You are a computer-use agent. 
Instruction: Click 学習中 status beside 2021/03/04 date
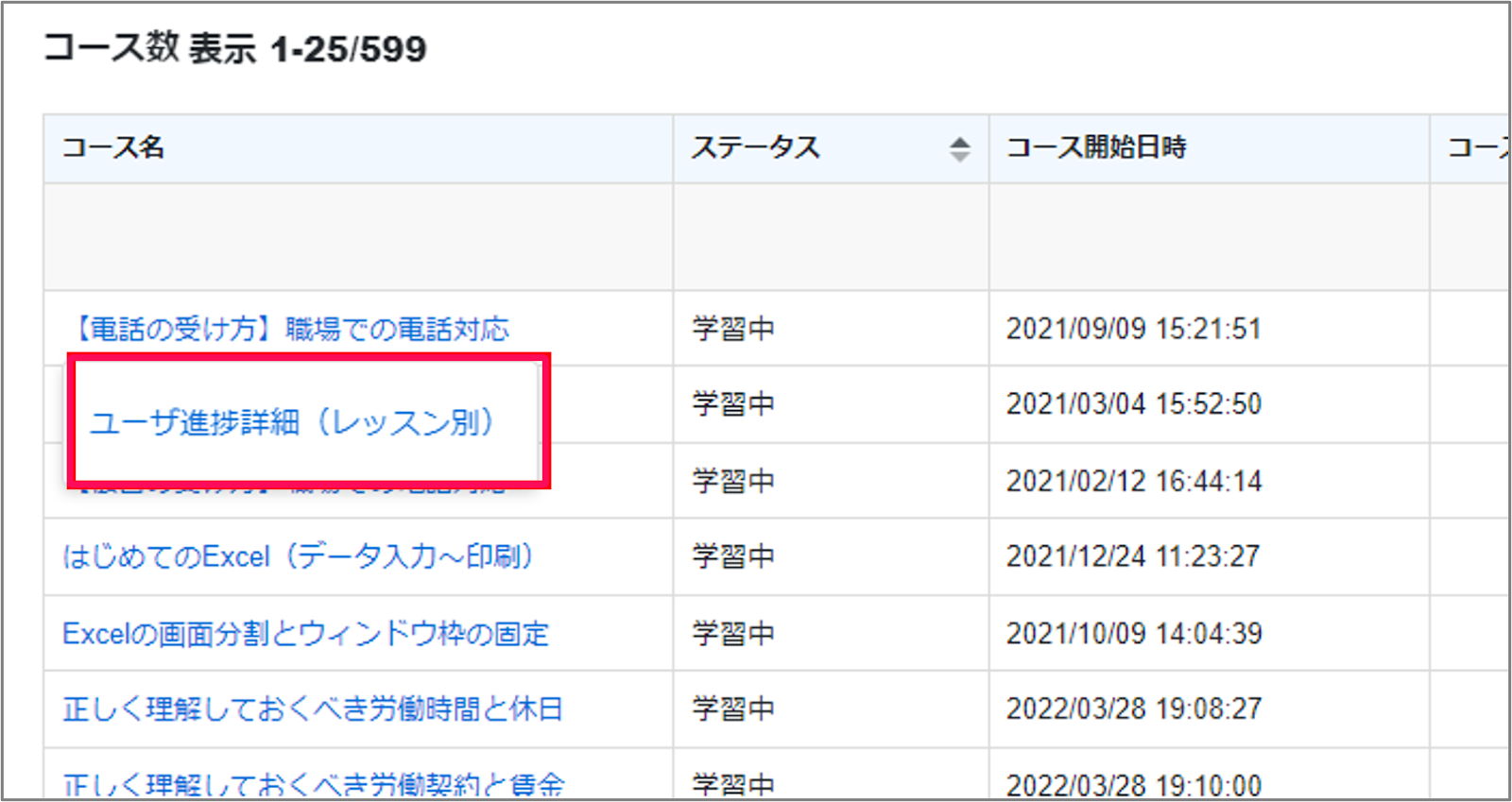coord(733,404)
